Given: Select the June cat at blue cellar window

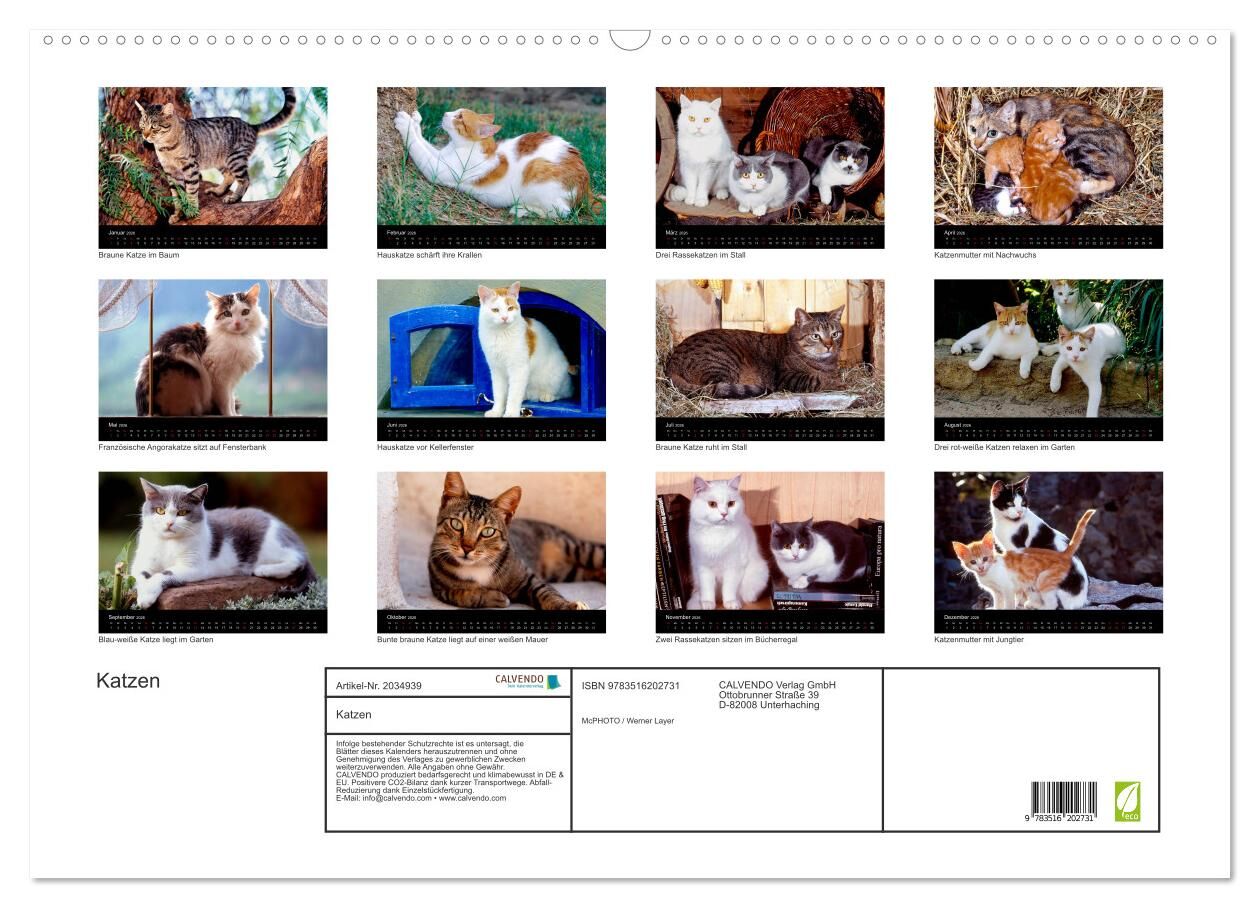Looking at the screenshot, I should click(x=491, y=348).
